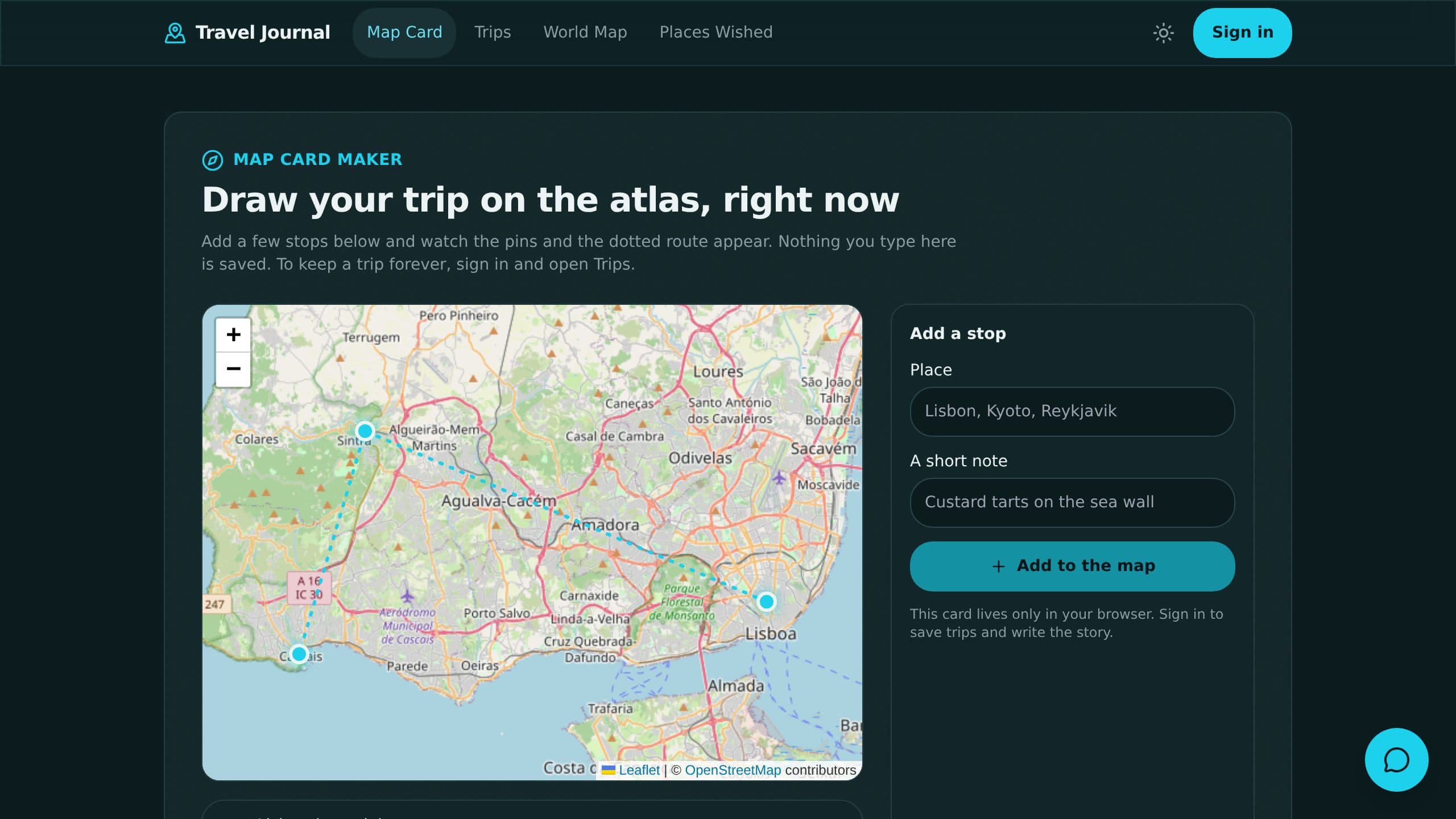The width and height of the screenshot is (1456, 819).
Task: Click the Oeiras label on the map
Action: (x=479, y=665)
